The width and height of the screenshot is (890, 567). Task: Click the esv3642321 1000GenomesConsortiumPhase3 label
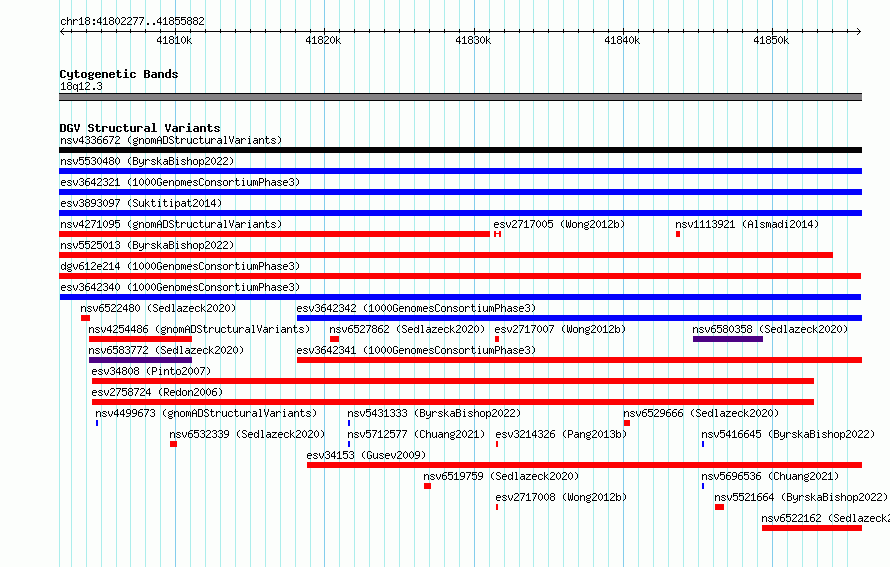click(x=180, y=182)
